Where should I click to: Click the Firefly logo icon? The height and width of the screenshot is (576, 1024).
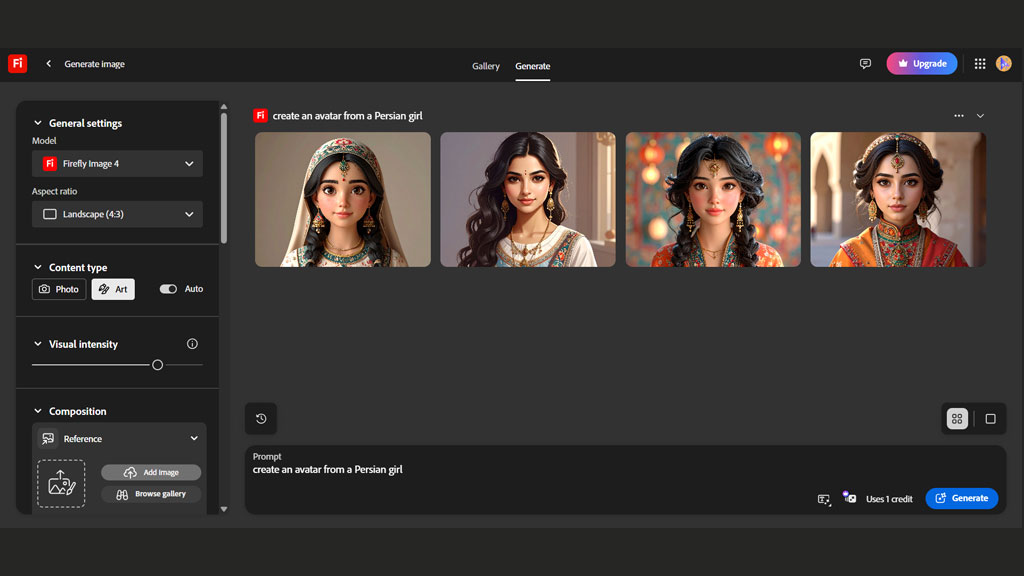(17, 63)
